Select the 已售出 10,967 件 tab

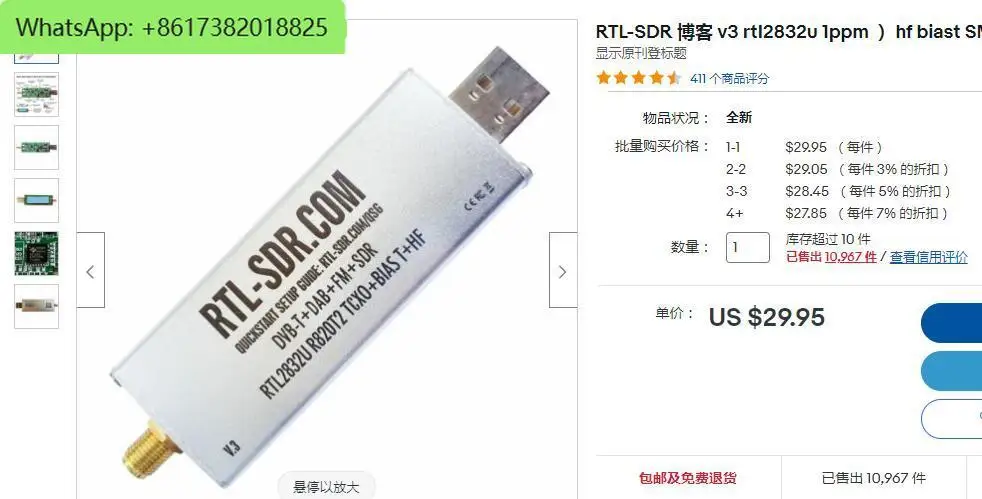pos(874,478)
